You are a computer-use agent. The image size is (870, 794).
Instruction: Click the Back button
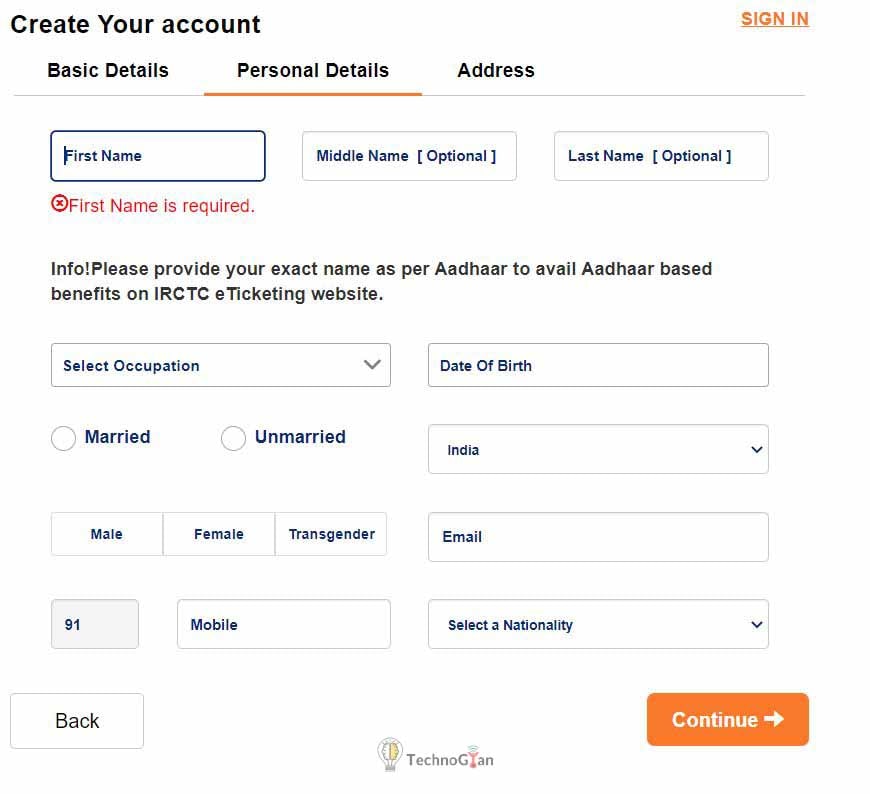pos(77,721)
